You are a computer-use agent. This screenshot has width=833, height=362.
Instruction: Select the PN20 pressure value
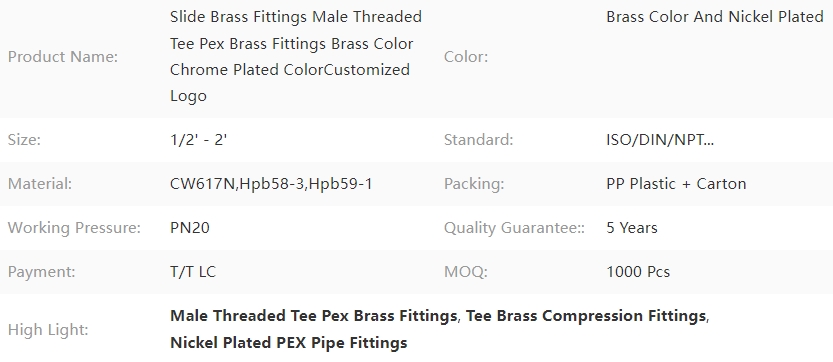click(x=190, y=228)
